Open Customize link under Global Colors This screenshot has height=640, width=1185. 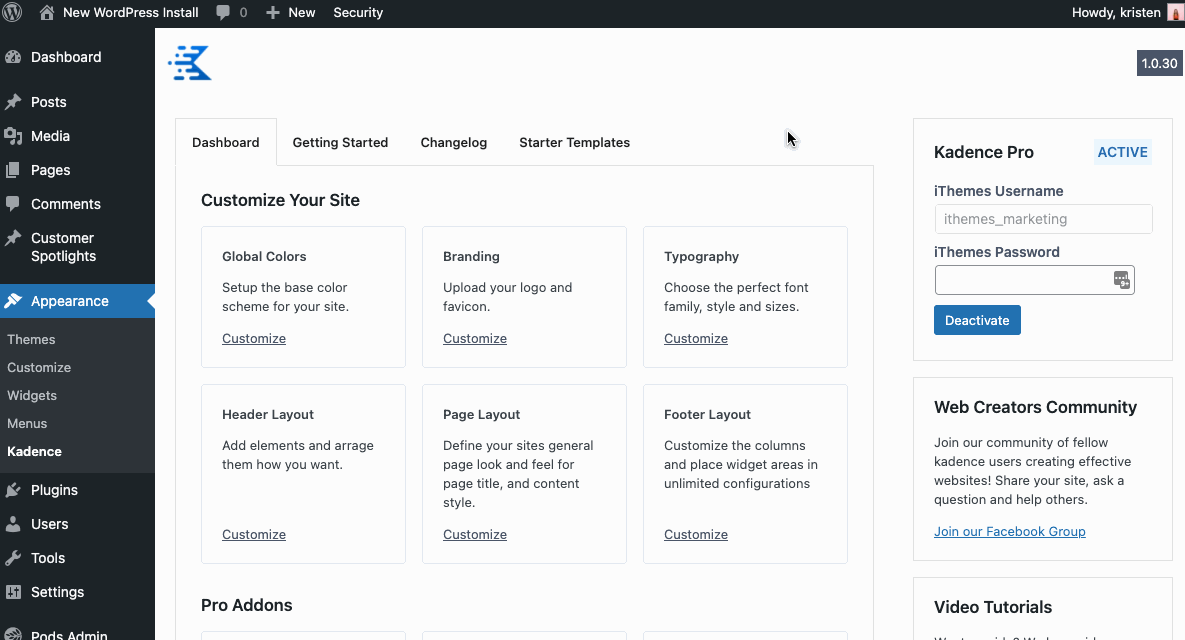pyautogui.click(x=254, y=339)
